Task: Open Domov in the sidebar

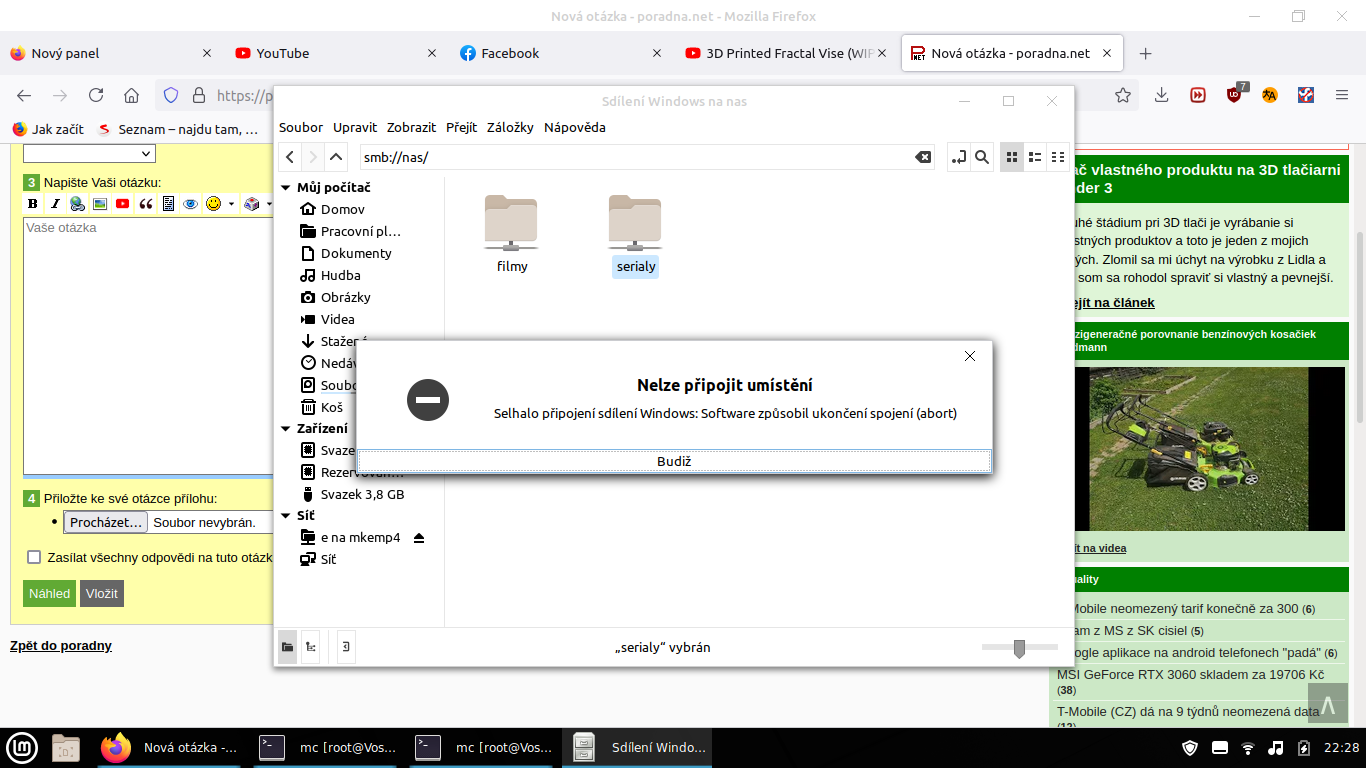Action: click(342, 209)
